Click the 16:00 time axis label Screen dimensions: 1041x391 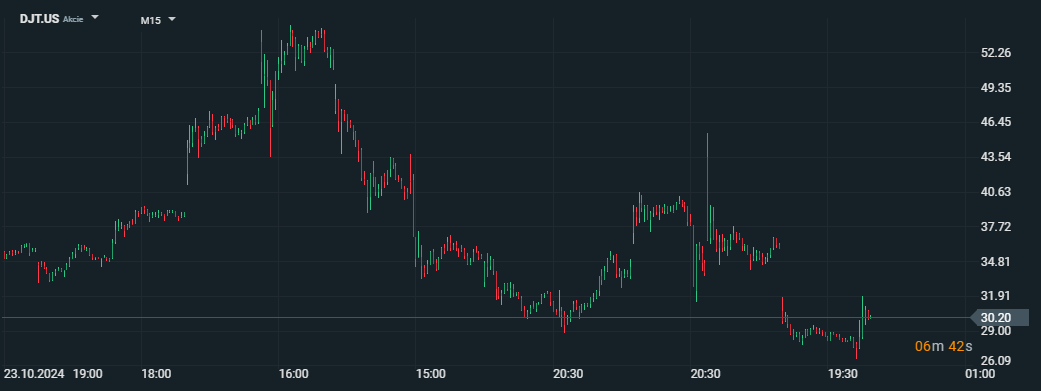point(293,374)
